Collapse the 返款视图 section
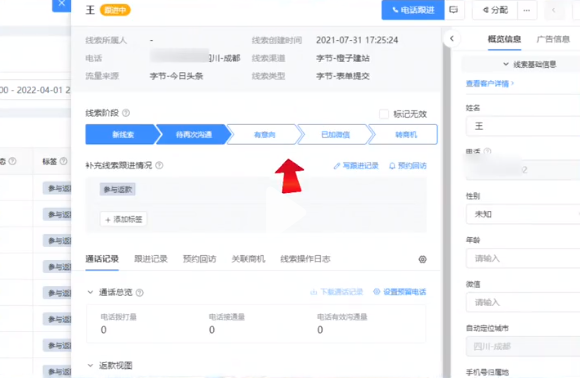Viewport: 580px width, 378px height. 90,365
